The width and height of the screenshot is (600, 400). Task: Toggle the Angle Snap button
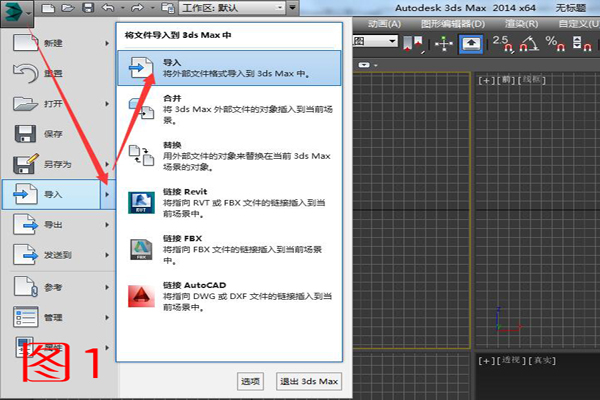(529, 43)
